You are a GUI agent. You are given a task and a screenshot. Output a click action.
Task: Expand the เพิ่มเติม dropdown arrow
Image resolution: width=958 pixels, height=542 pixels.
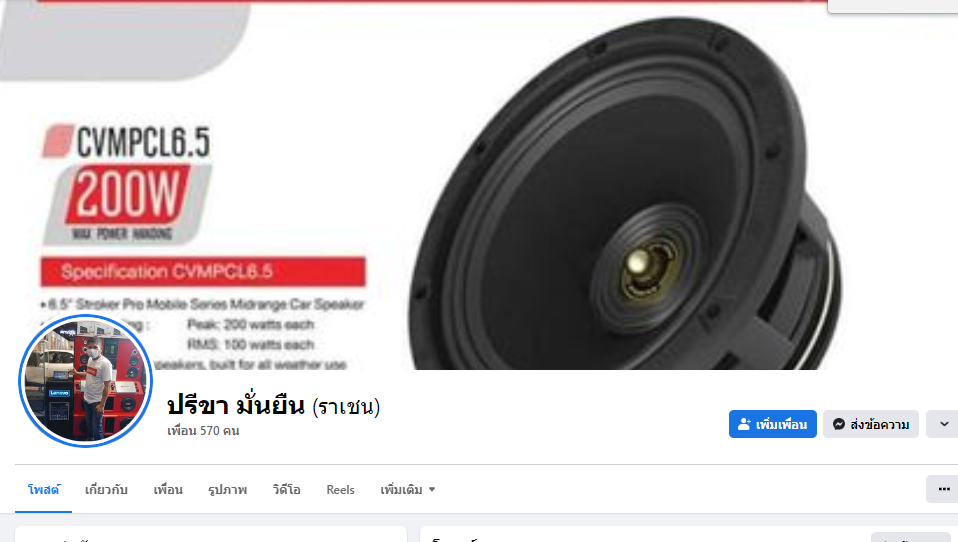click(432, 489)
